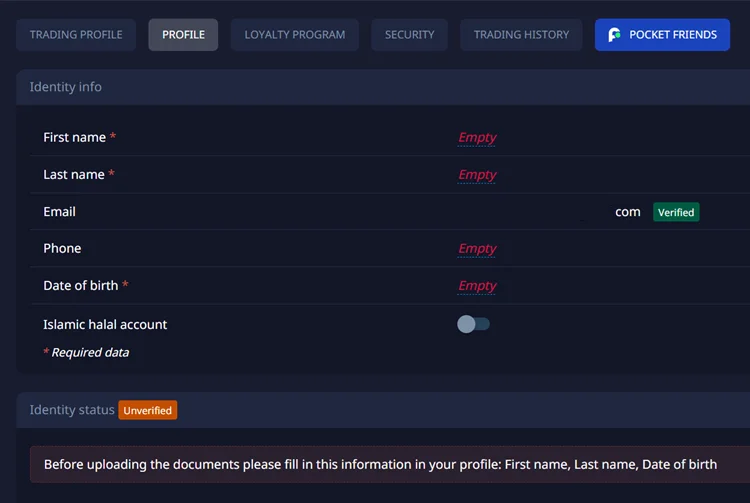Edit the empty Phone field
This screenshot has width=750, height=503.
tap(477, 249)
